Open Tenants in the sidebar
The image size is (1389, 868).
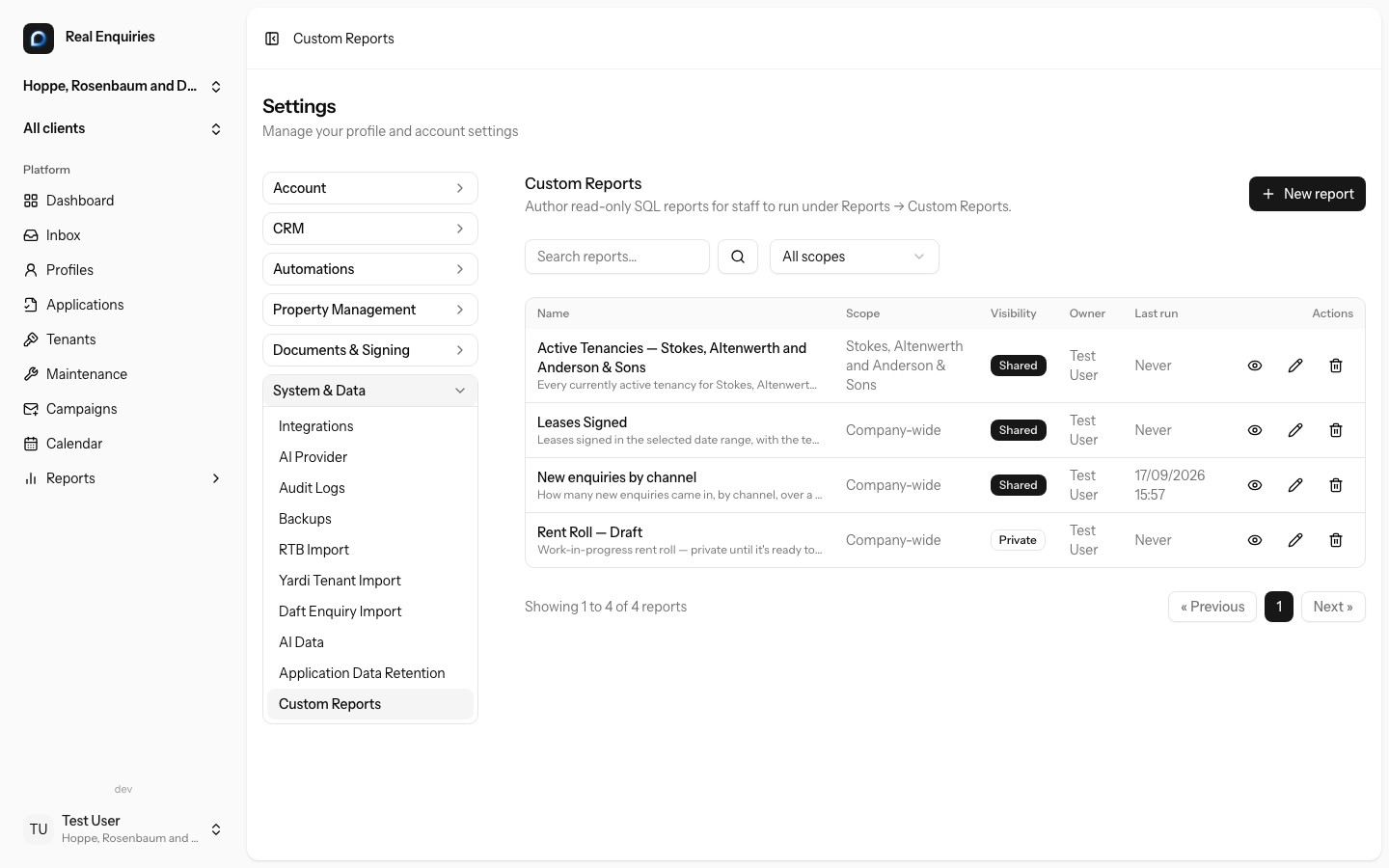(123, 339)
